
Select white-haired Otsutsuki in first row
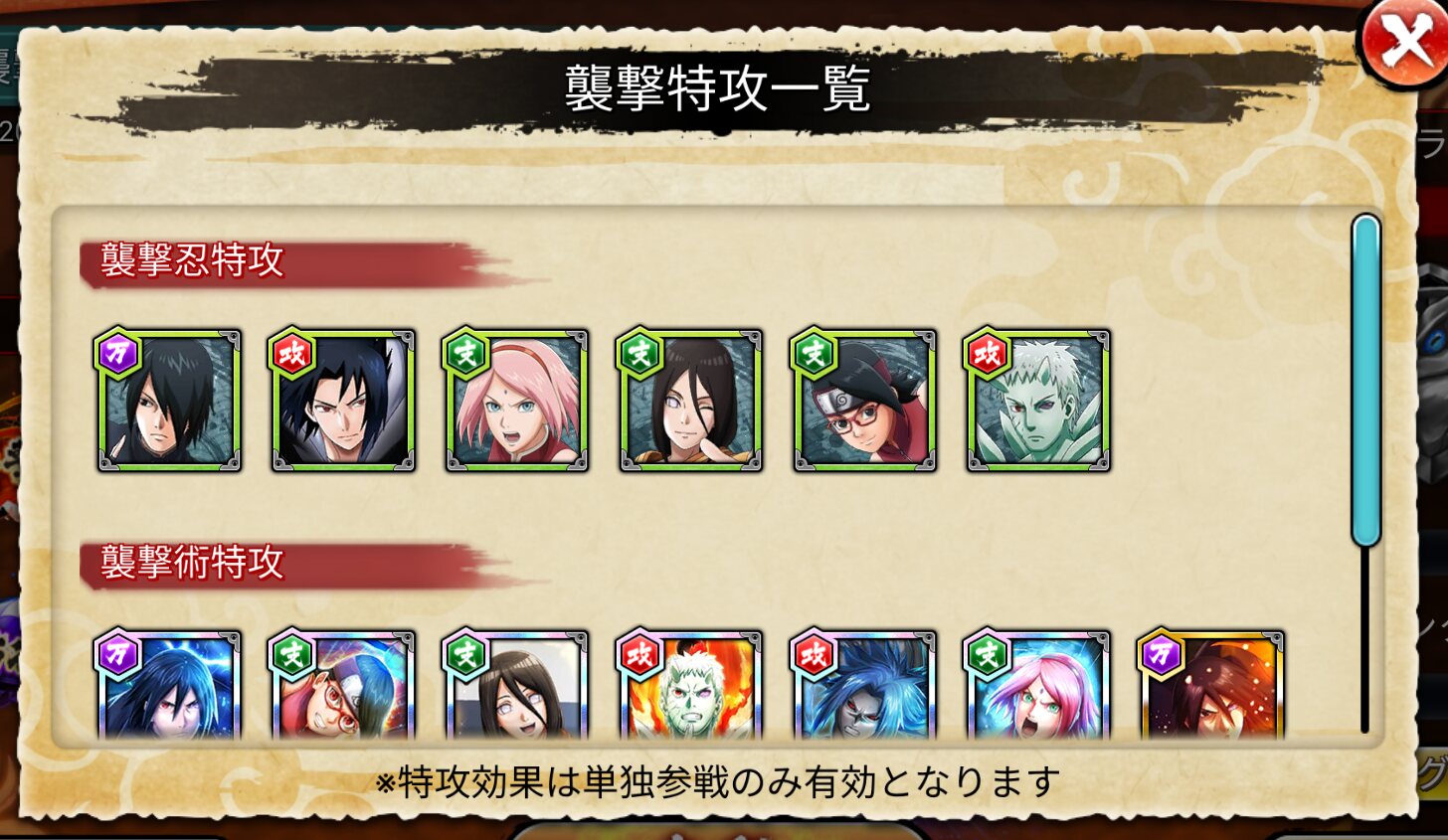click(x=1038, y=401)
